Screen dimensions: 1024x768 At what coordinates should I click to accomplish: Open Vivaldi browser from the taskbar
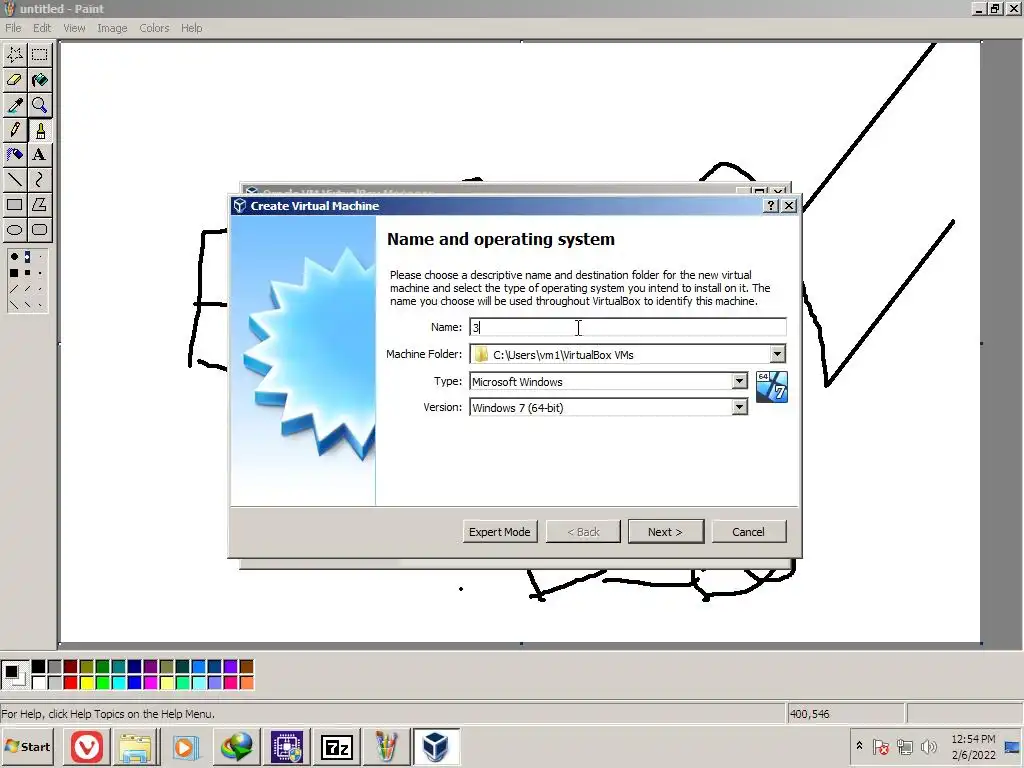click(87, 746)
